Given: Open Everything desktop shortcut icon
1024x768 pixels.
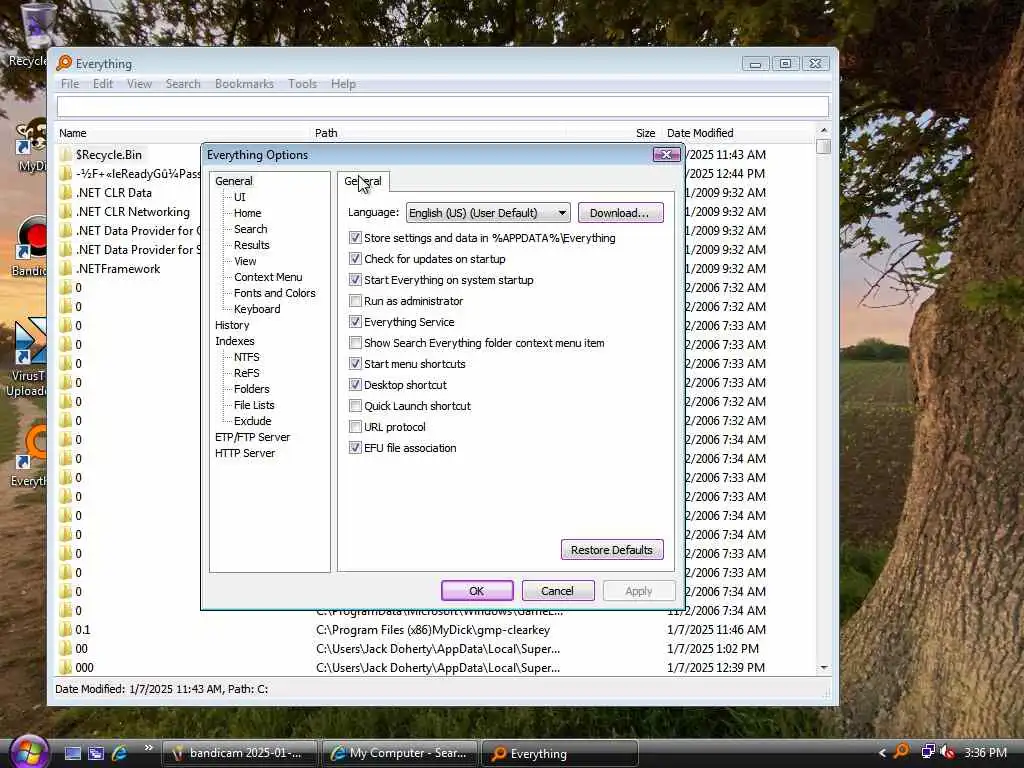Looking at the screenshot, I should tap(30, 456).
